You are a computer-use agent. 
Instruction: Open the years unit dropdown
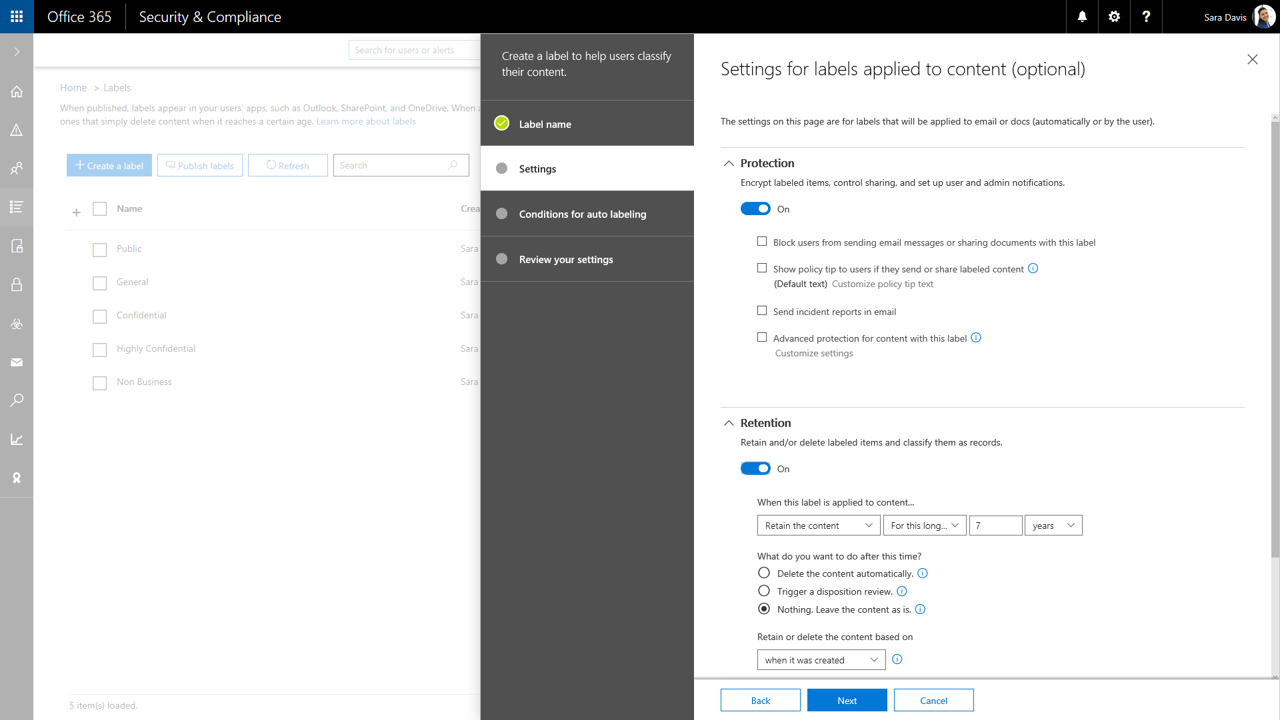[1053, 525]
